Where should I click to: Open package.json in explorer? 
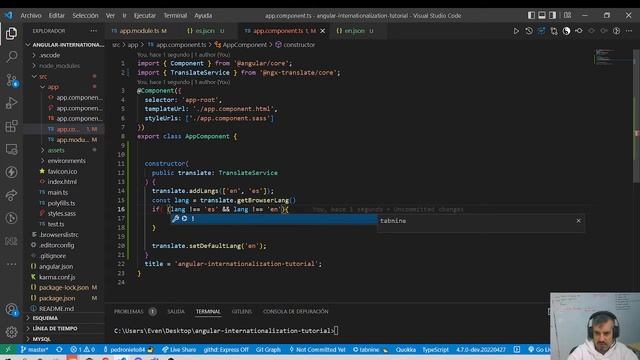[64, 298]
